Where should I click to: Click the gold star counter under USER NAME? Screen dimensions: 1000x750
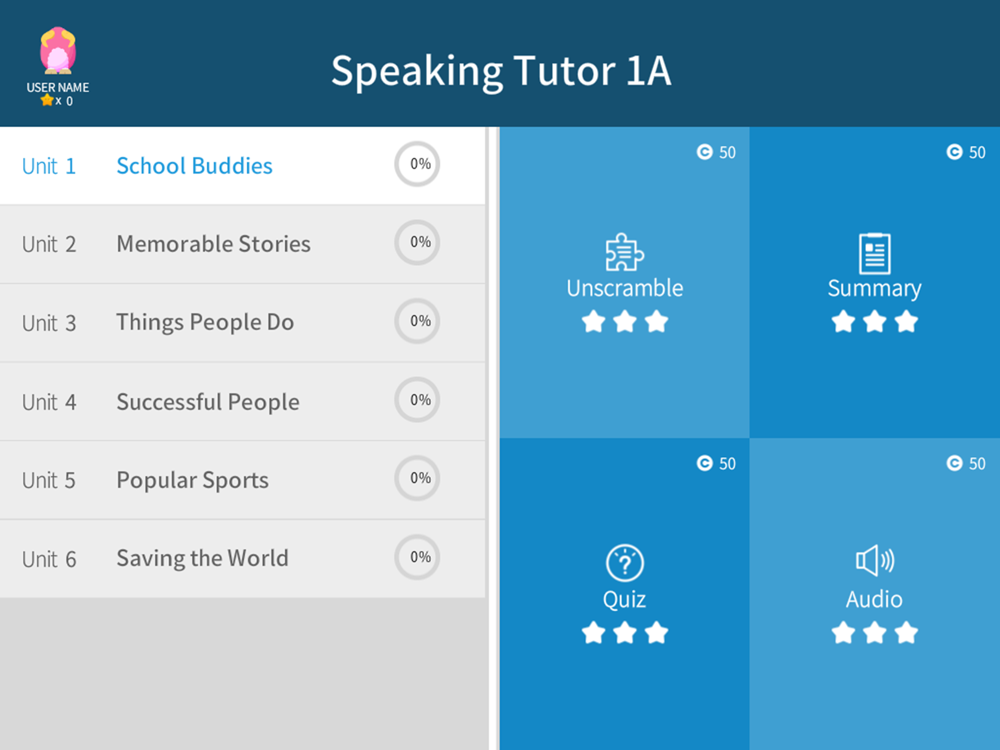pyautogui.click(x=57, y=101)
